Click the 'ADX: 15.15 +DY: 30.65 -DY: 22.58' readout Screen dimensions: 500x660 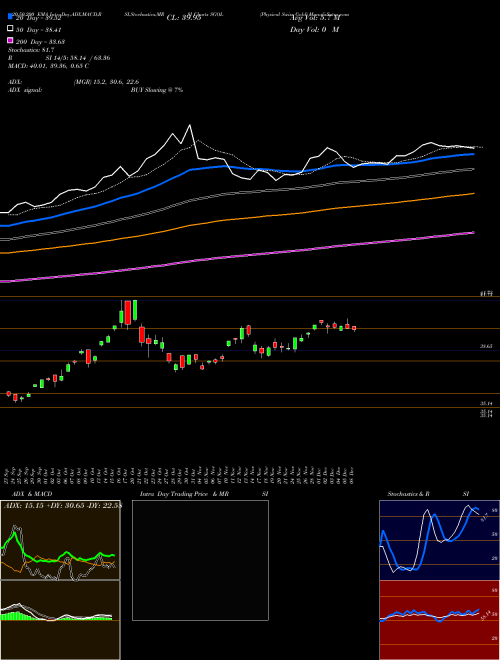pos(62,505)
